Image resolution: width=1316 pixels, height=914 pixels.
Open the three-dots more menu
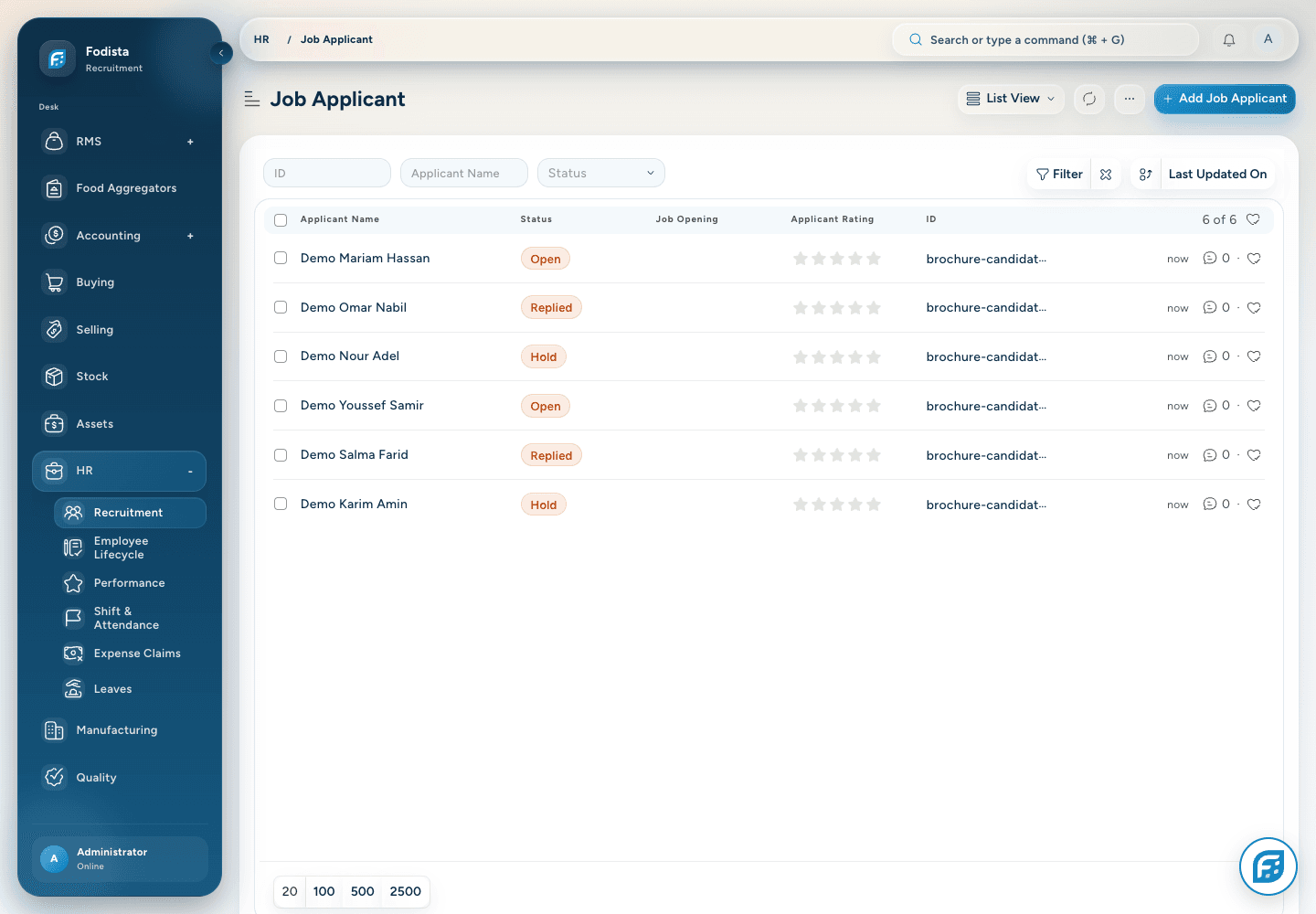(1130, 99)
